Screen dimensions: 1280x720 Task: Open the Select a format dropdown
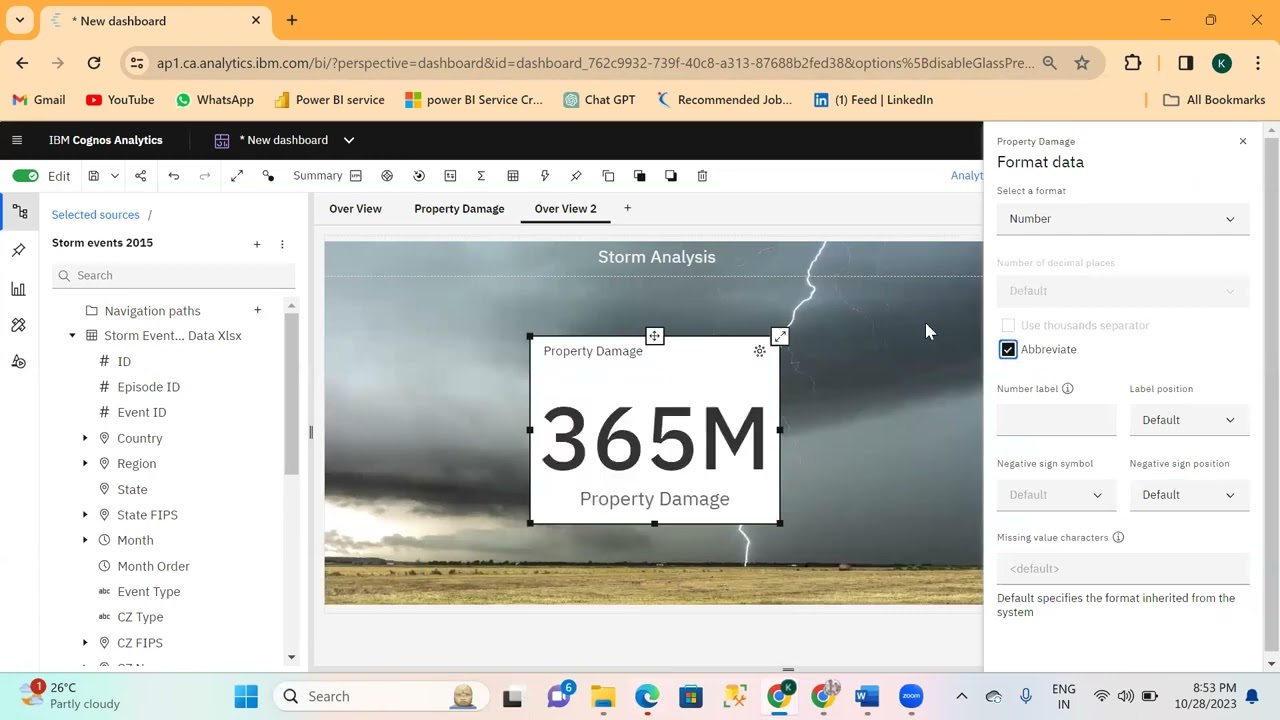click(x=1123, y=219)
